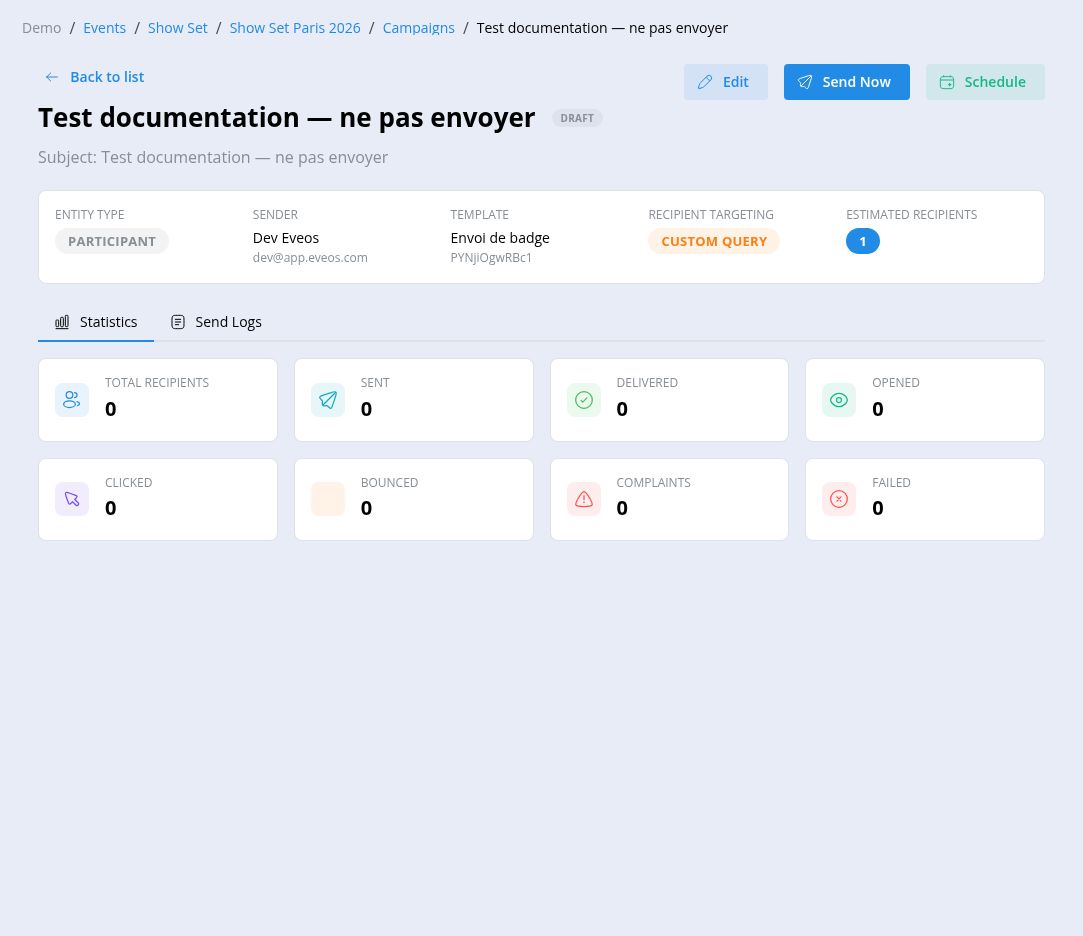Go back to the campaign list
Image resolution: width=1083 pixels, height=936 pixels.
(x=95, y=77)
